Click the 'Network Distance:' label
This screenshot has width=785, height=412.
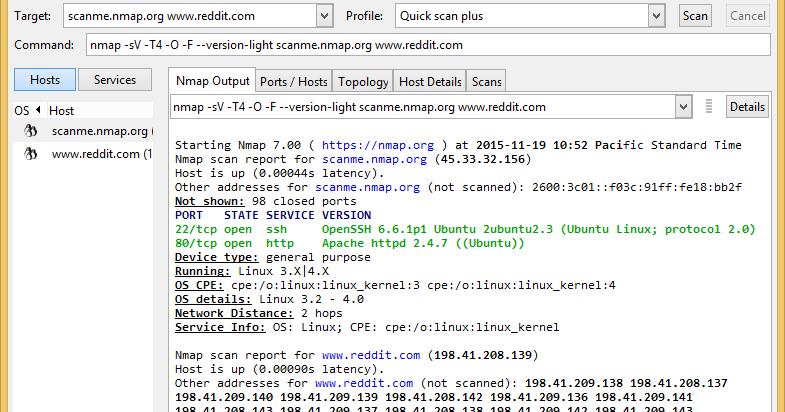(x=234, y=313)
